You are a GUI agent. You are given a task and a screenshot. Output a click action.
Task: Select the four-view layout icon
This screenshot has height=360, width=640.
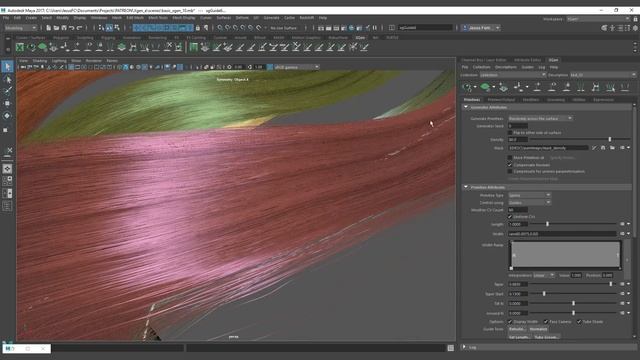point(7,181)
